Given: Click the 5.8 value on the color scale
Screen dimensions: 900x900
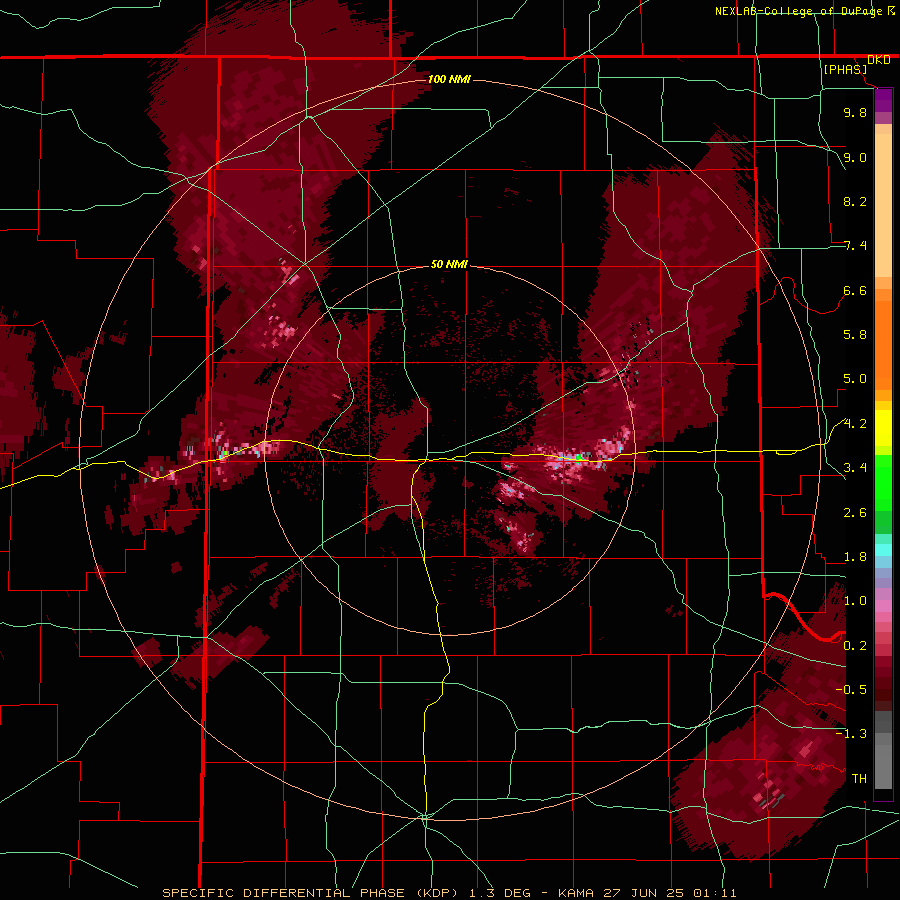Looking at the screenshot, I should tap(855, 335).
